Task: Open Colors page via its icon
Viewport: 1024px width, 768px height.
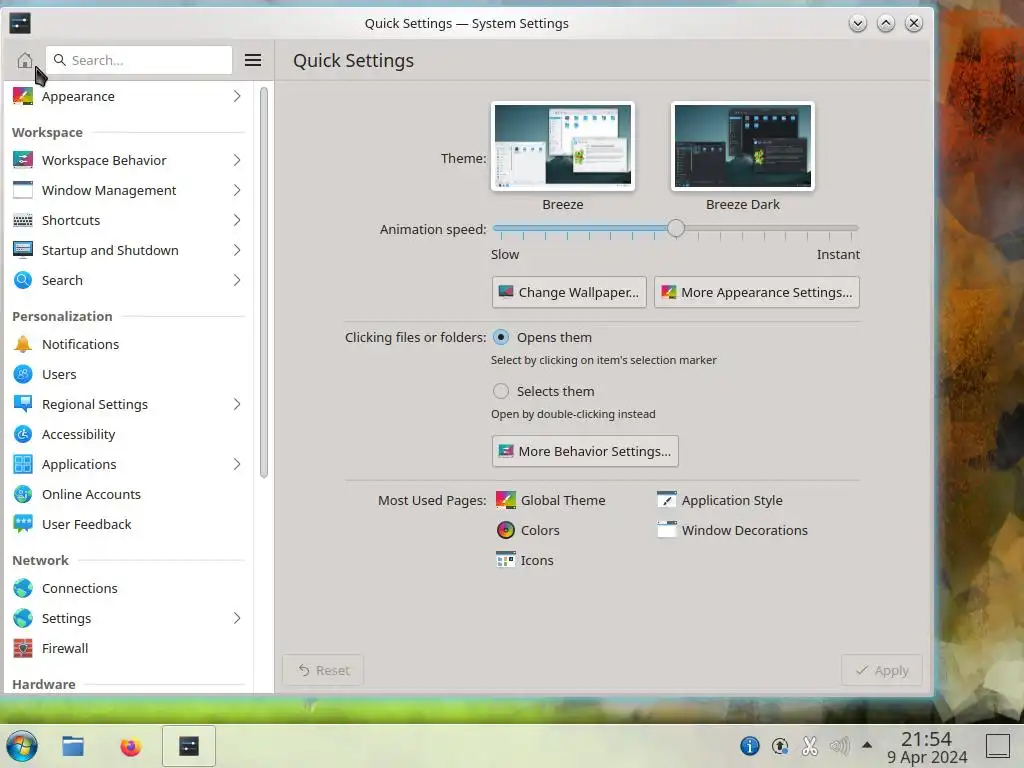Action: [x=505, y=530]
